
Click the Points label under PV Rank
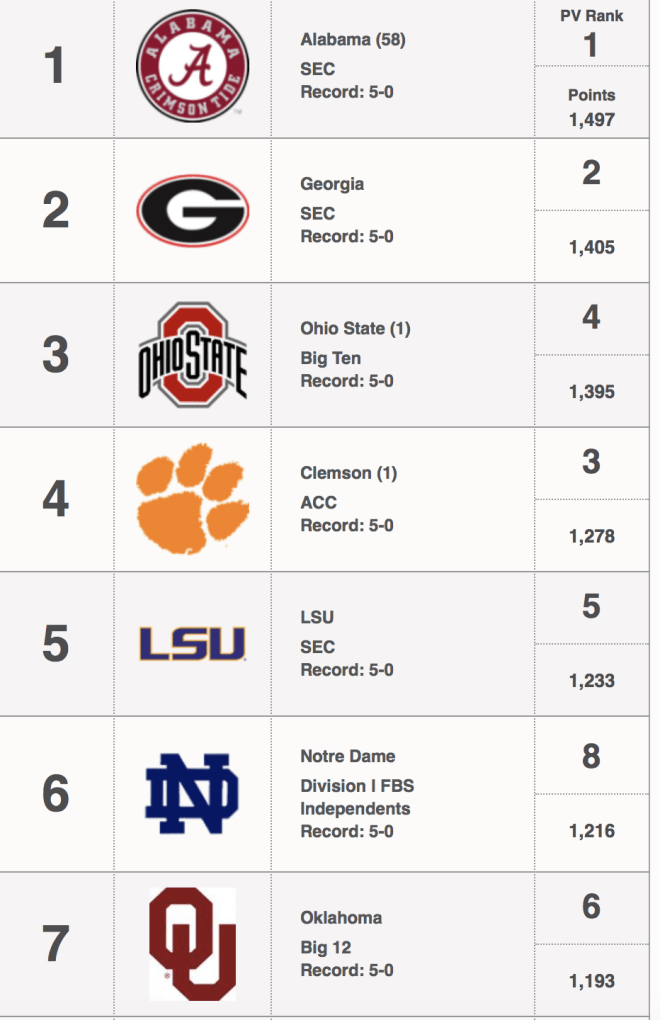point(591,95)
